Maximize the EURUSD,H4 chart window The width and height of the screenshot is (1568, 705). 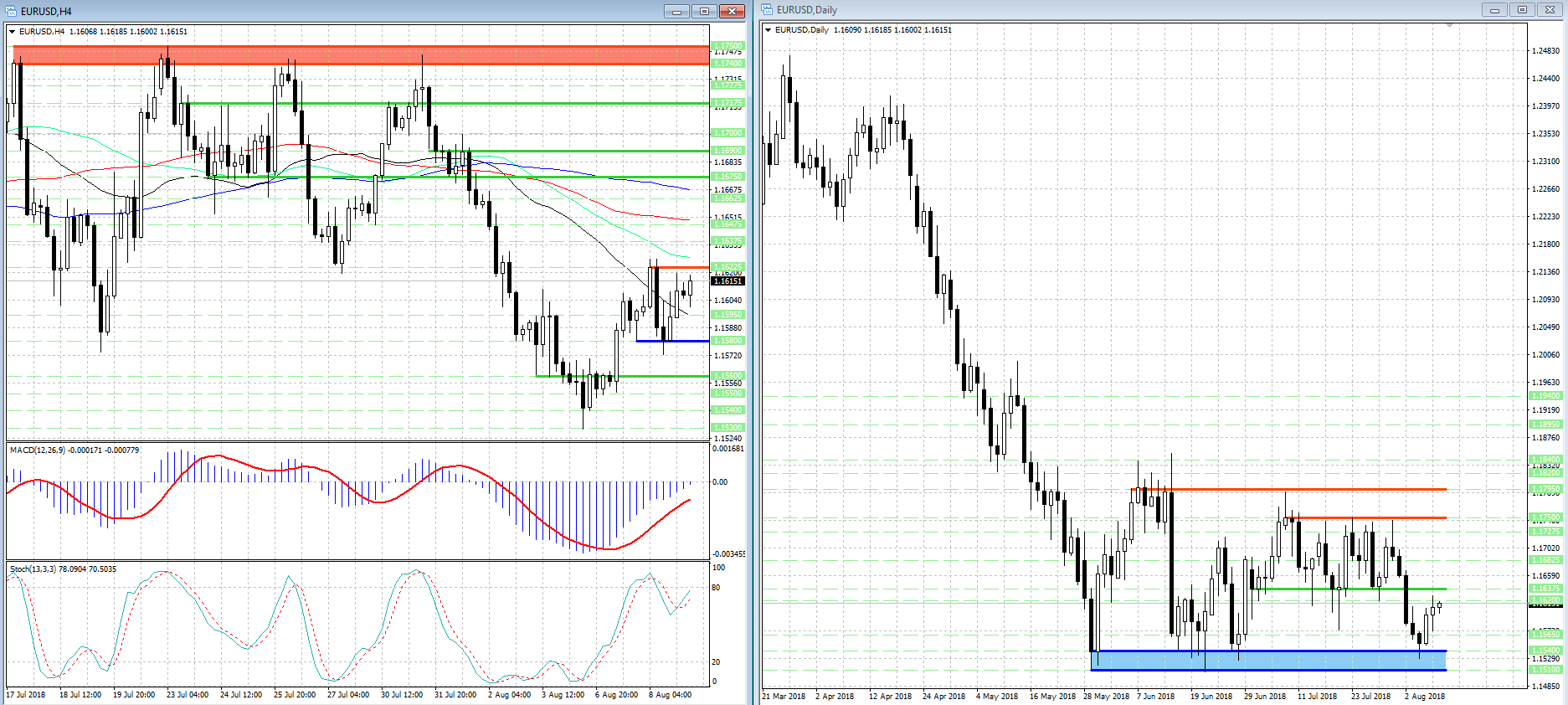click(704, 11)
